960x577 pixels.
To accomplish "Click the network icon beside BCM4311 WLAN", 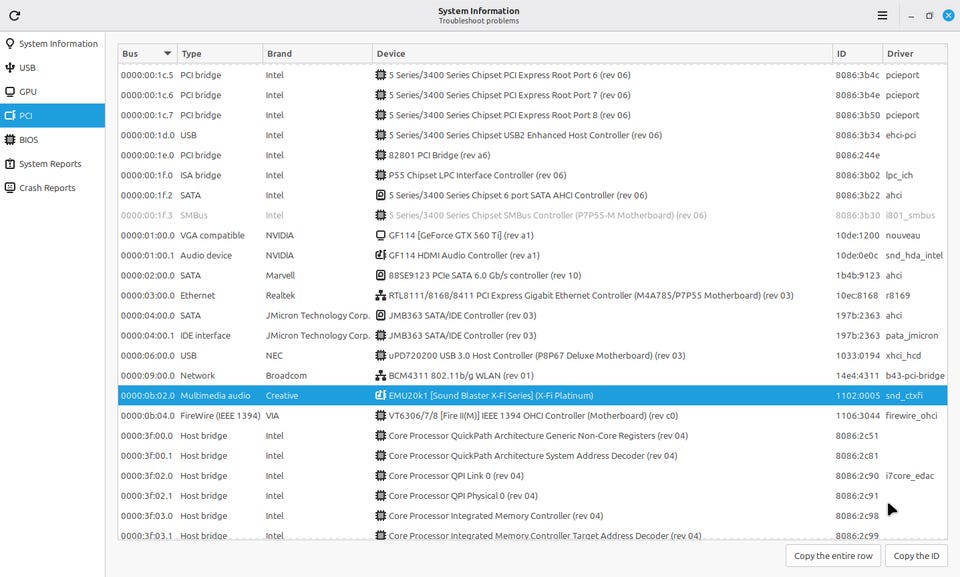I will coord(380,375).
